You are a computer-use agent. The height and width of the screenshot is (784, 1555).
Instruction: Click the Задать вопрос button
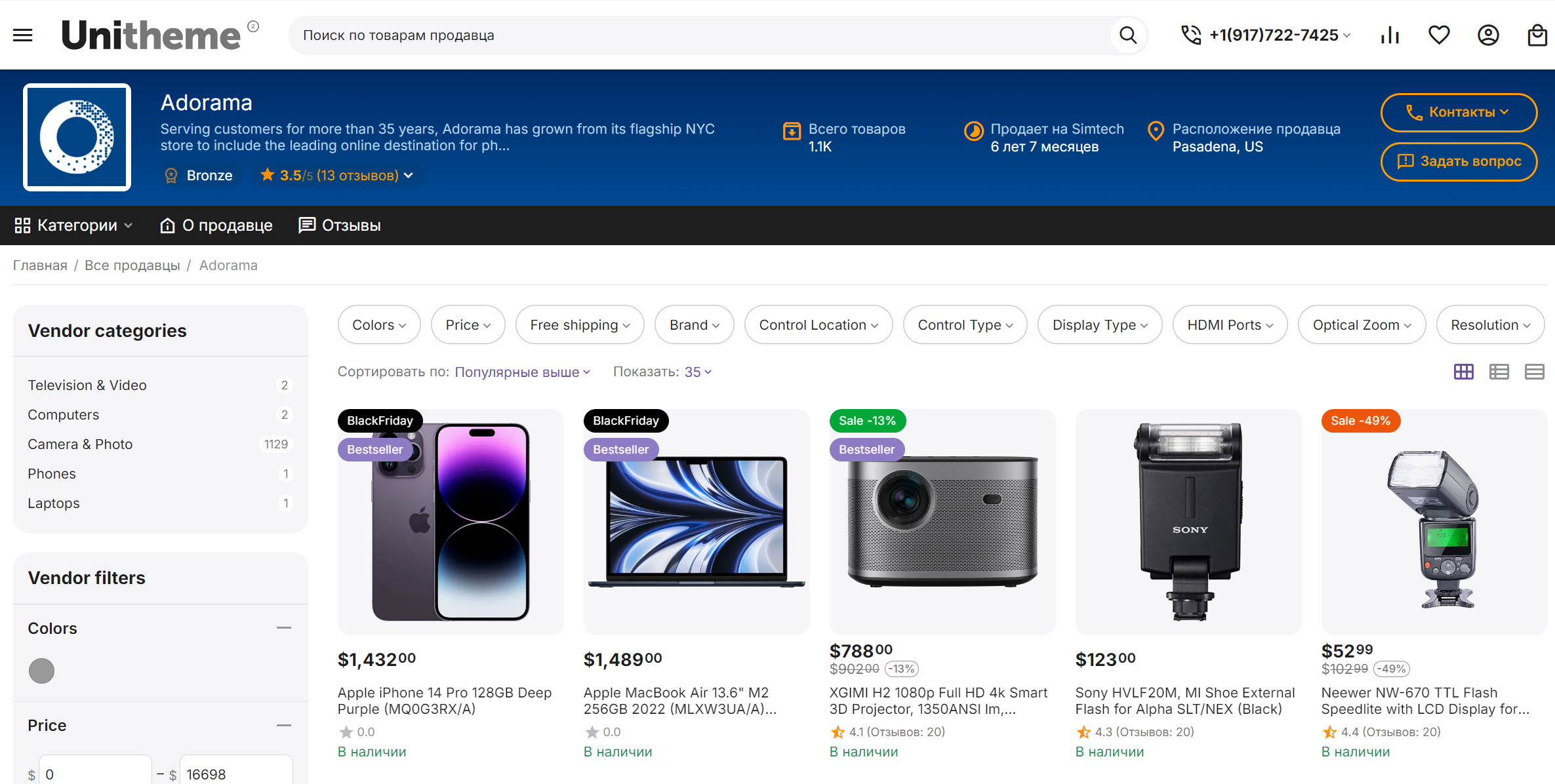tap(1459, 161)
